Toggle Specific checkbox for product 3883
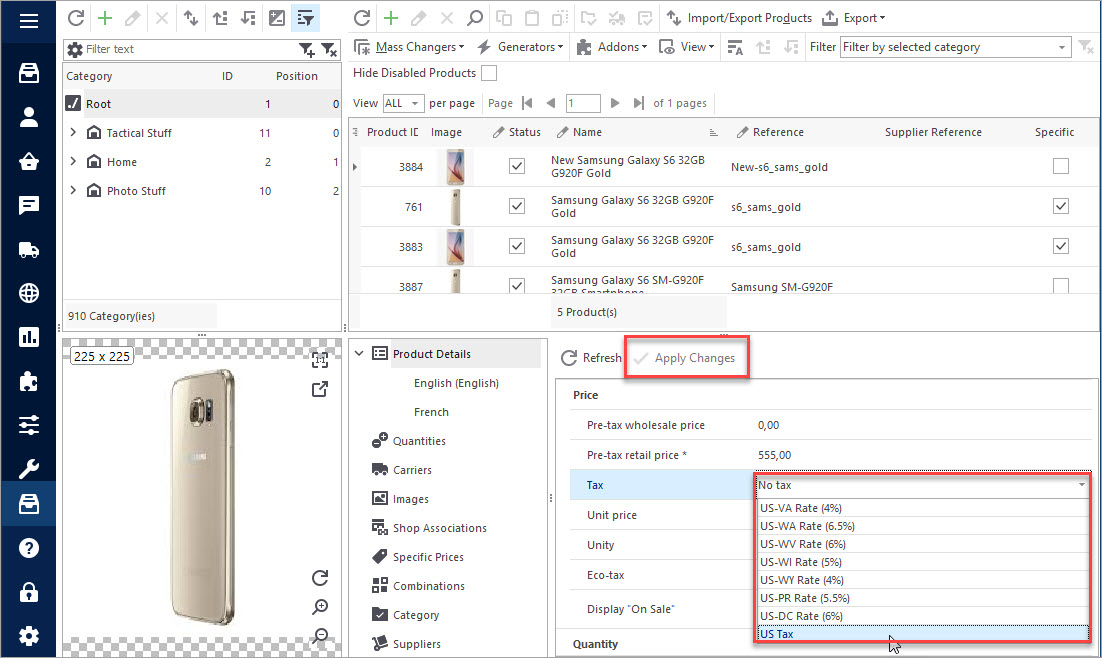The width and height of the screenshot is (1102, 658). pos(1061,246)
